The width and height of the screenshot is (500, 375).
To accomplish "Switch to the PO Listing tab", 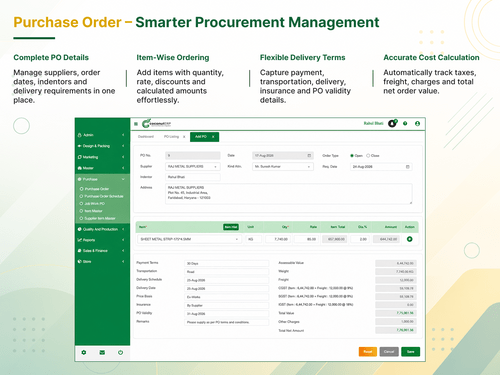I will (x=171, y=137).
